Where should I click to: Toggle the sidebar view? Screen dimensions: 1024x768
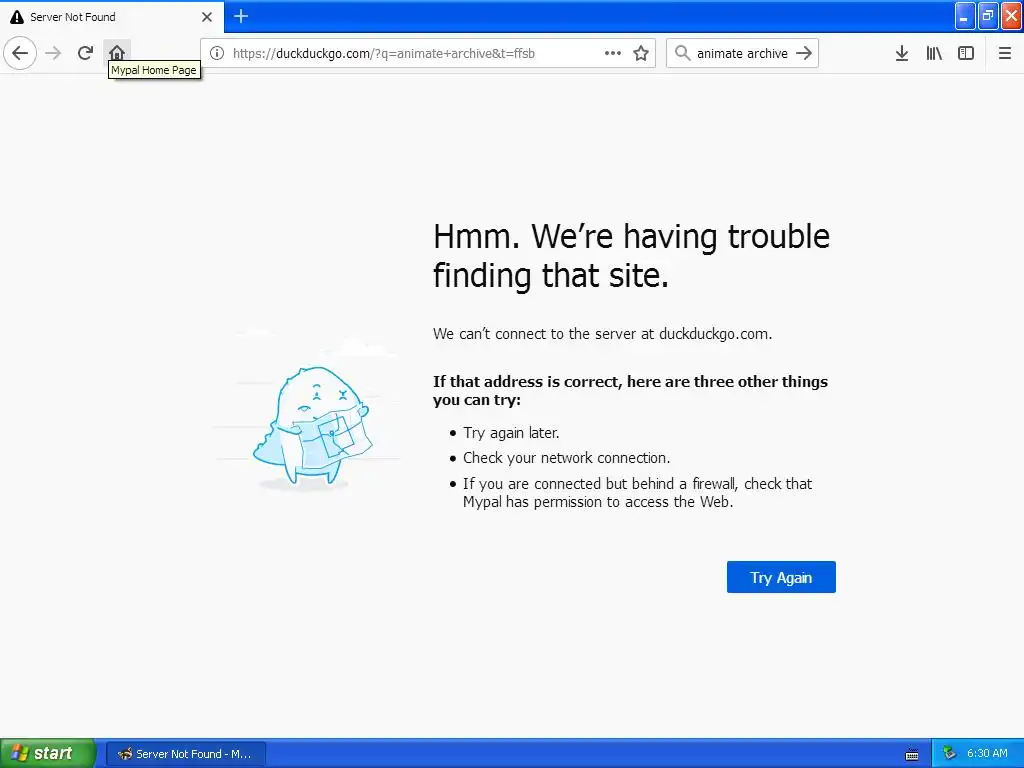coord(966,54)
